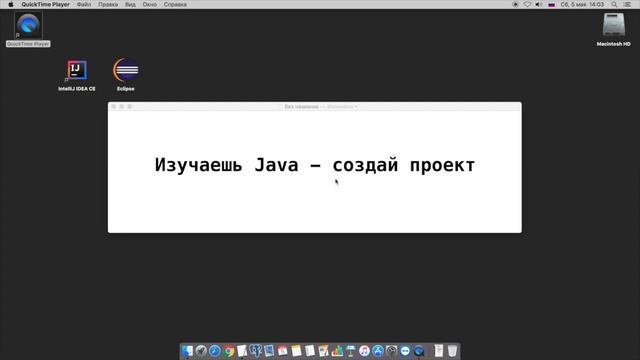Image resolution: width=640 pixels, height=360 pixels.
Task: Open the volume control in menu bar
Action: (539, 4)
